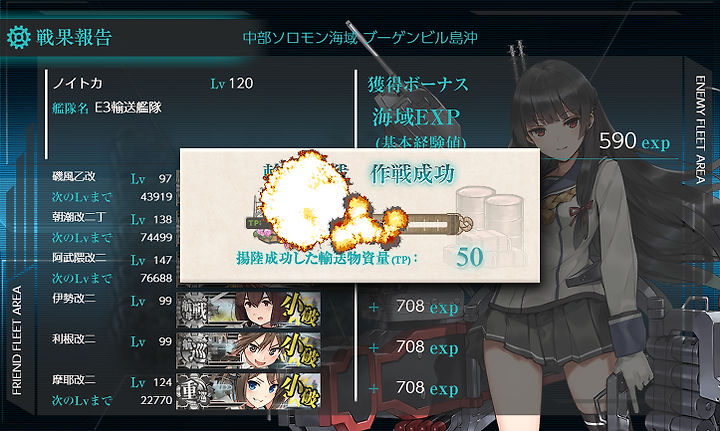
Task: Click the plus sign beside the top 708 exp
Action: click(373, 307)
